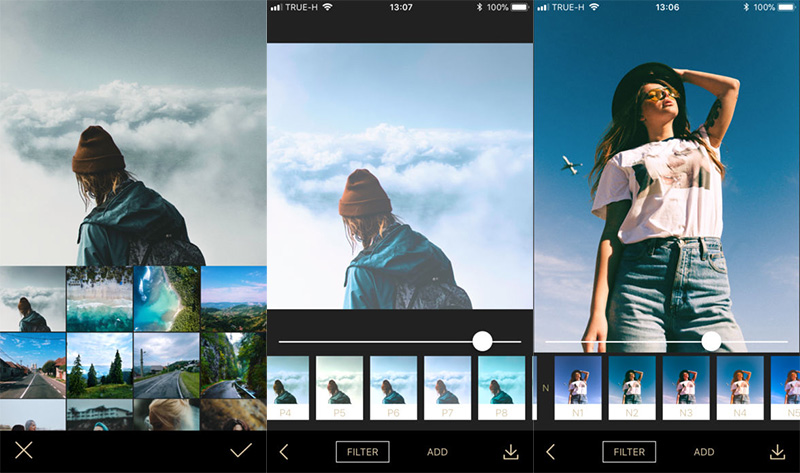Viewport: 800px width, 473px height.
Task: Tap download icon in cloud photo editor
Action: click(x=511, y=452)
